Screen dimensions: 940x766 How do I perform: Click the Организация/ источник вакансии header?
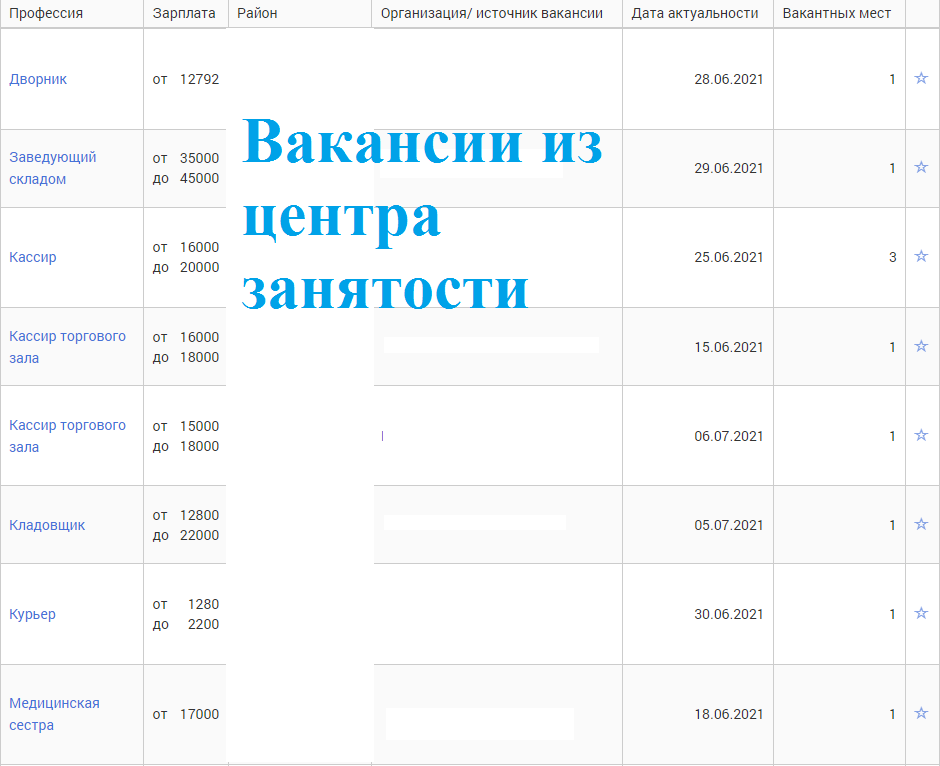(492, 13)
